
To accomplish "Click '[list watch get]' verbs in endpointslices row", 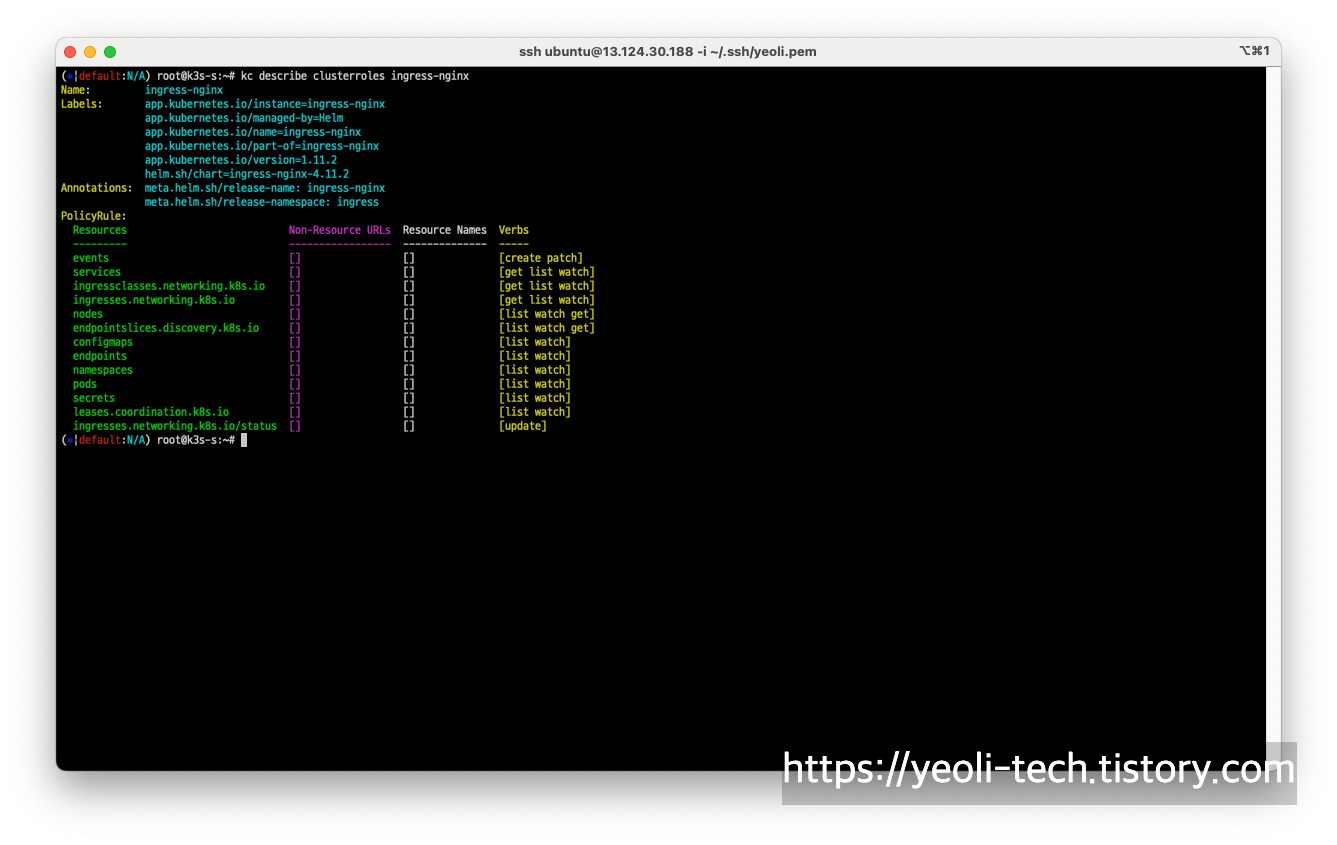I will (x=547, y=328).
